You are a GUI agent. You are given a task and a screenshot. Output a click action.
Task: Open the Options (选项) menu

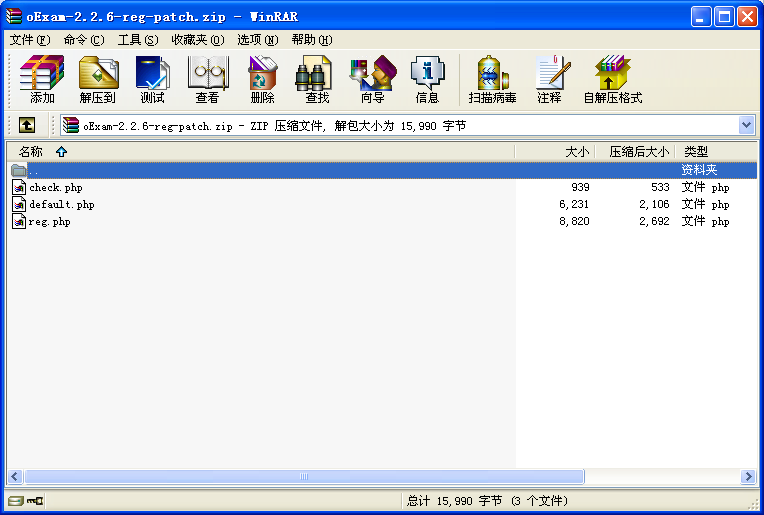tap(258, 39)
